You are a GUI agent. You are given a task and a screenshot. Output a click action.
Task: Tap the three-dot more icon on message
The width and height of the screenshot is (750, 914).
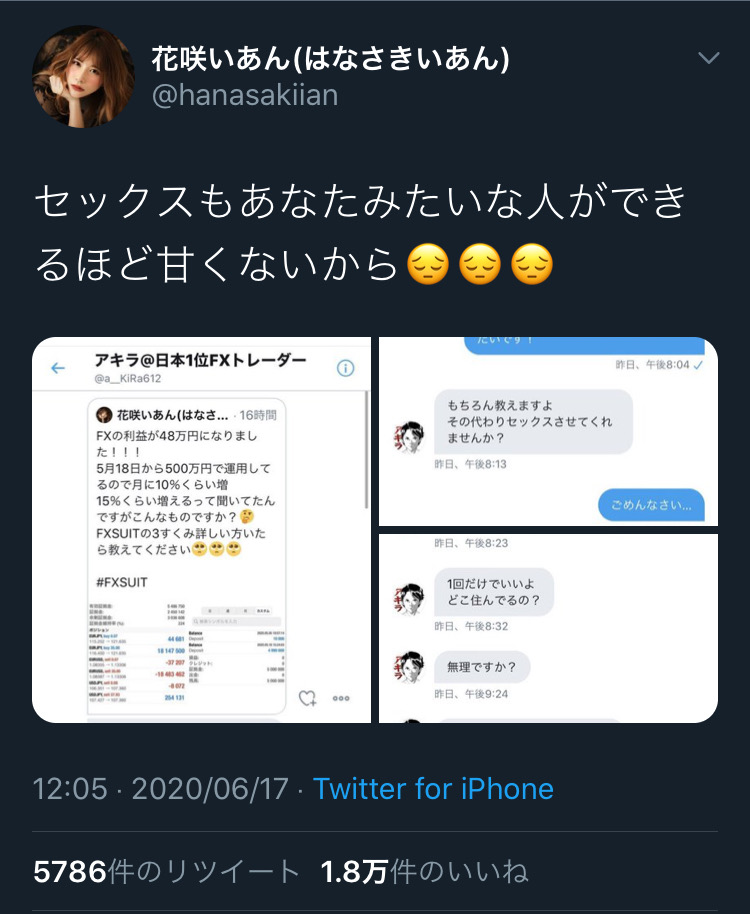point(341,698)
